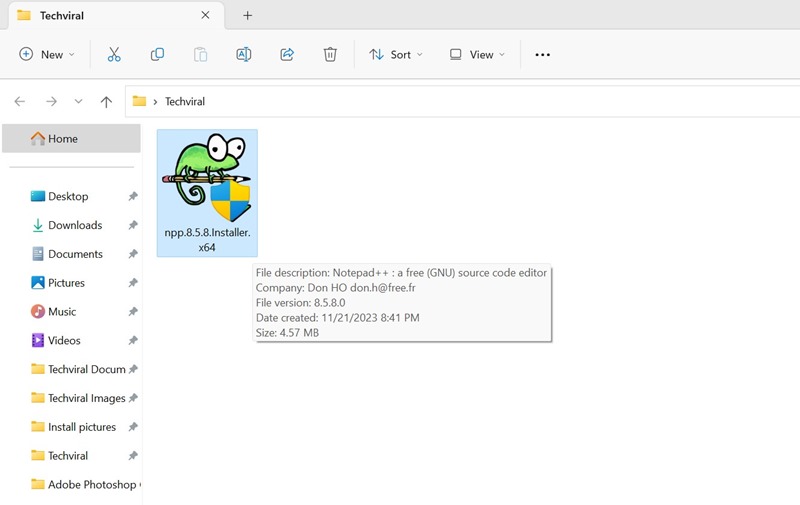
Task: Open pinned Techviral folder in sidebar
Action: point(68,456)
